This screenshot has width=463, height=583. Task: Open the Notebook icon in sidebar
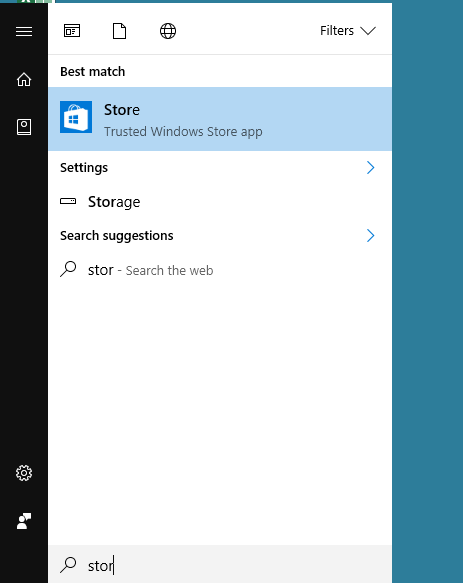point(24,127)
